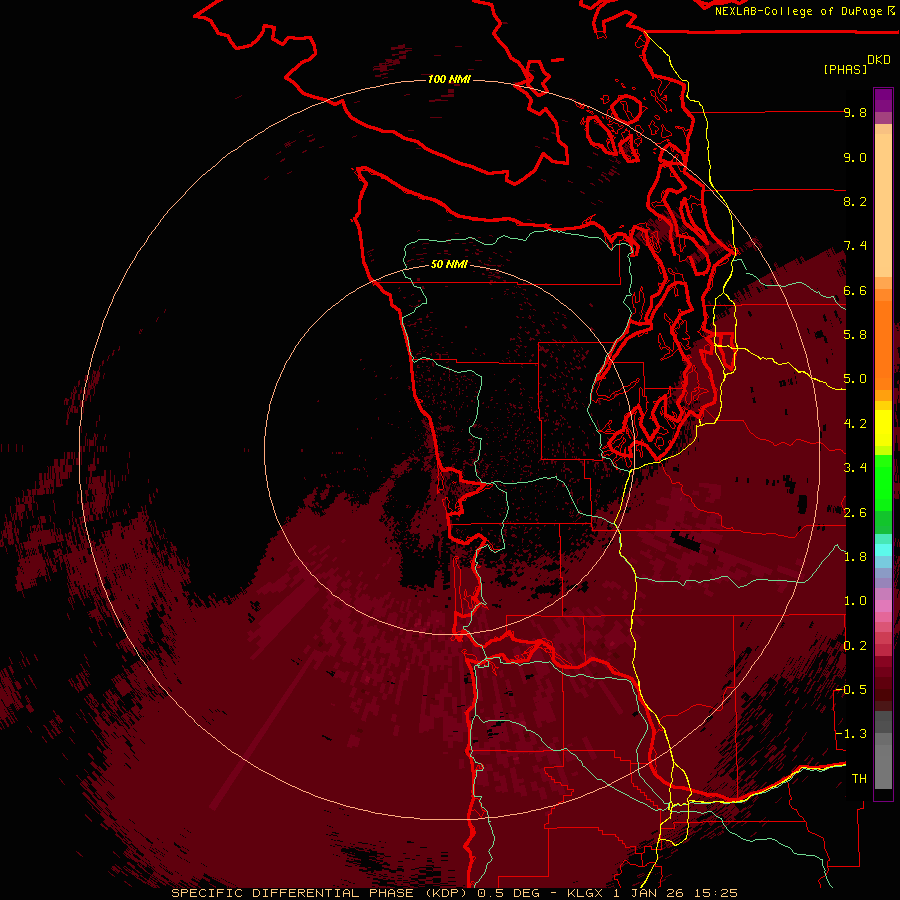Click the 0.2 scale value
The width and height of the screenshot is (900, 900).
(855, 646)
